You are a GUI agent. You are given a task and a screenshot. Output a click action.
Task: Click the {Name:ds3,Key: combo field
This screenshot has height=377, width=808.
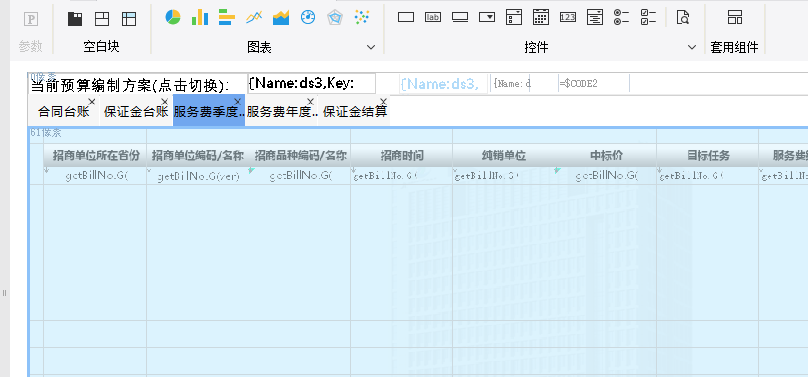(x=312, y=83)
